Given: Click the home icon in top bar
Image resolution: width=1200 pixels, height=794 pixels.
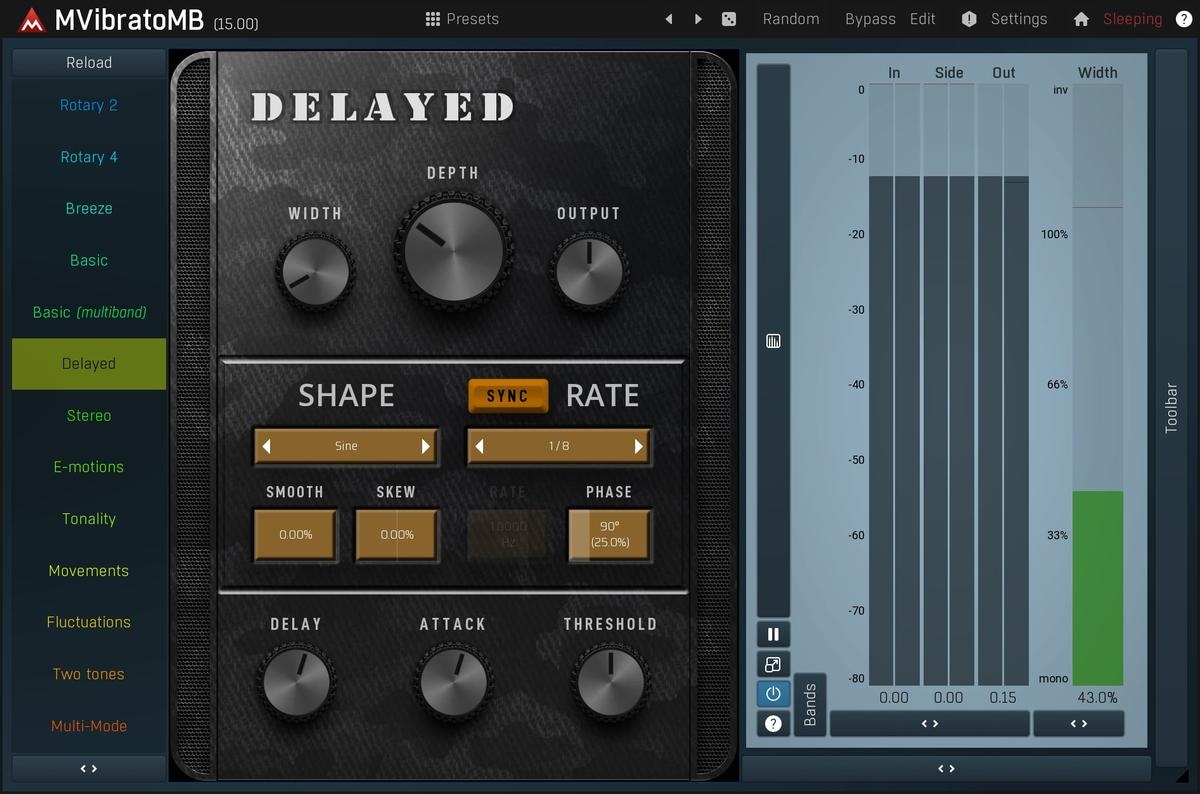Looking at the screenshot, I should (1081, 19).
